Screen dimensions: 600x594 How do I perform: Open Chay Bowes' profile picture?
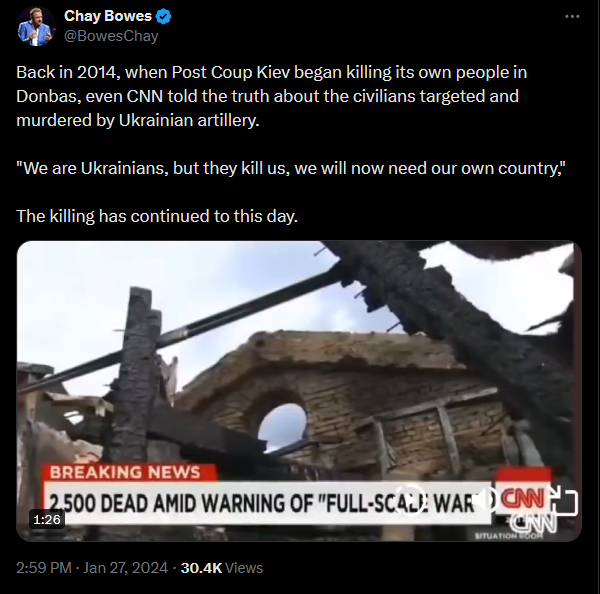(36, 26)
